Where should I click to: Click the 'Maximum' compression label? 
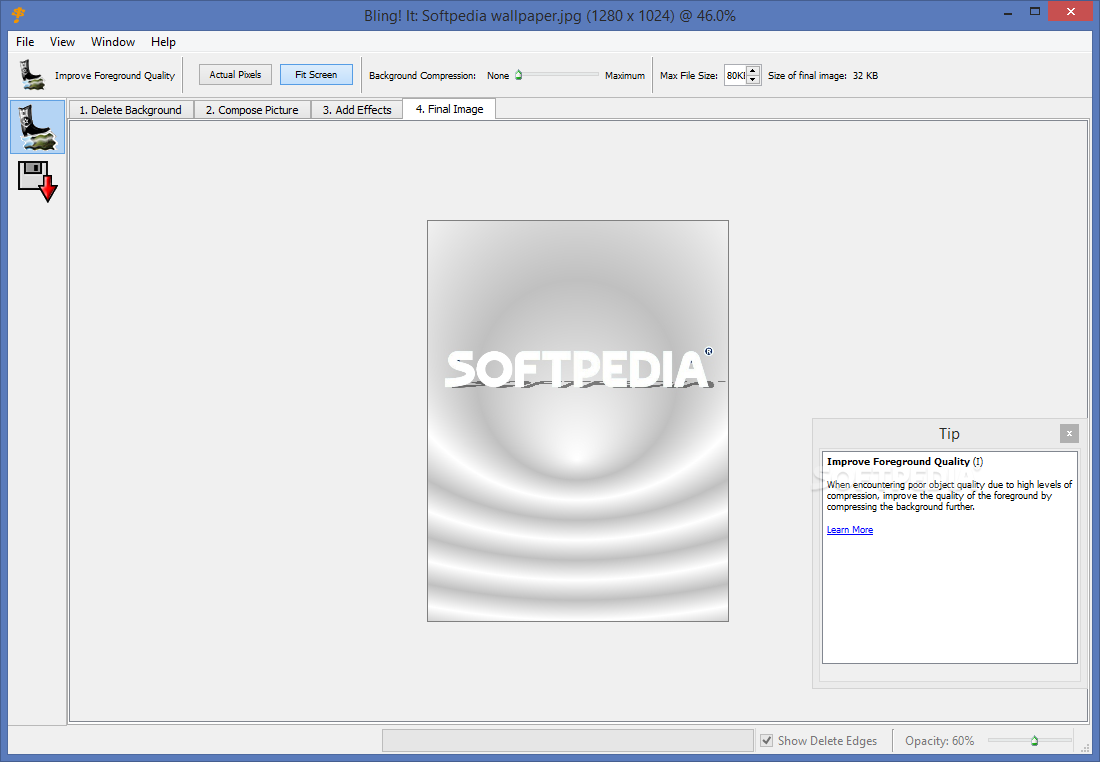[x=624, y=76]
